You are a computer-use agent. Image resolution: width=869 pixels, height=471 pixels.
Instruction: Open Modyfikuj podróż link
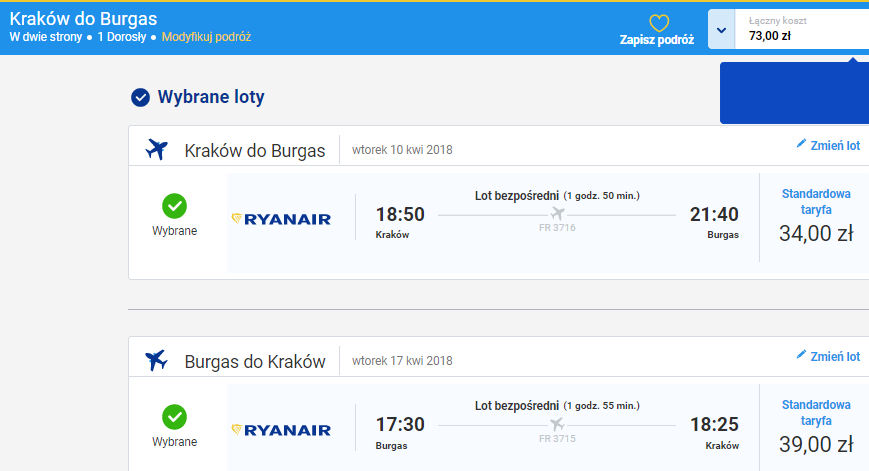[206, 37]
